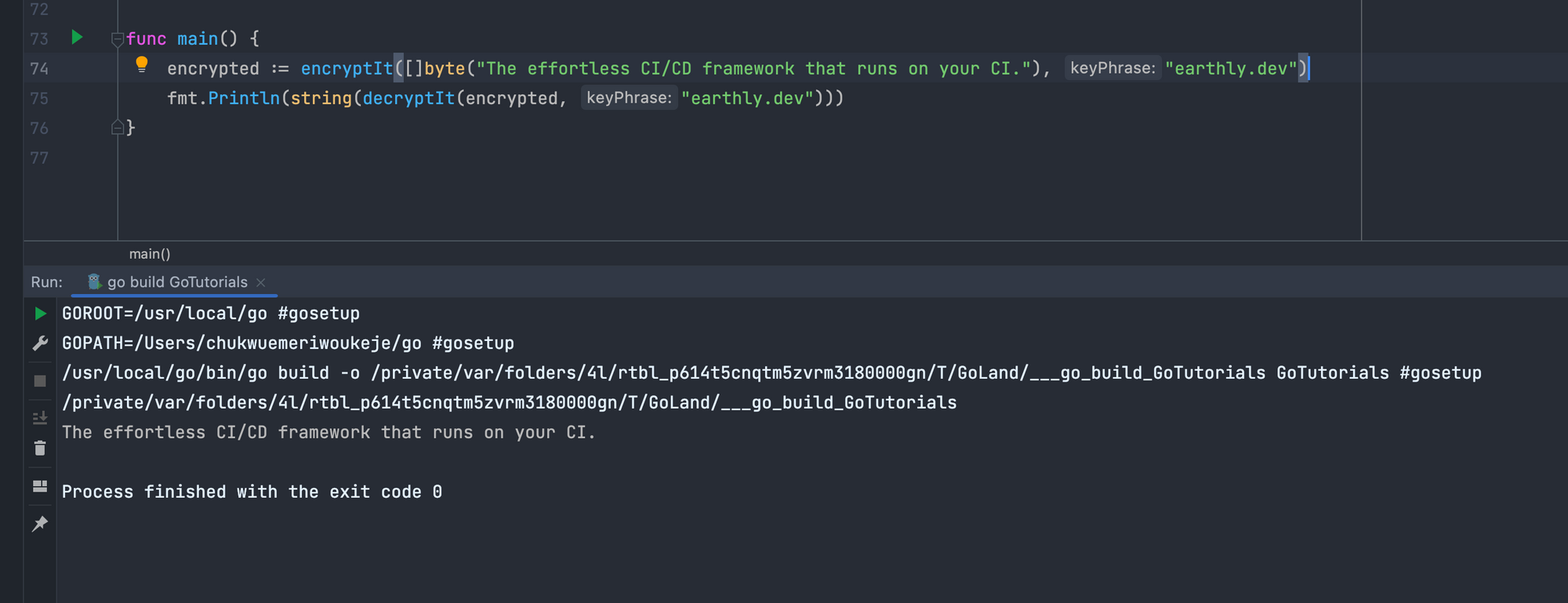The image size is (1568, 603).
Task: Close the go build GoTutorials tab
Action: [x=261, y=282]
